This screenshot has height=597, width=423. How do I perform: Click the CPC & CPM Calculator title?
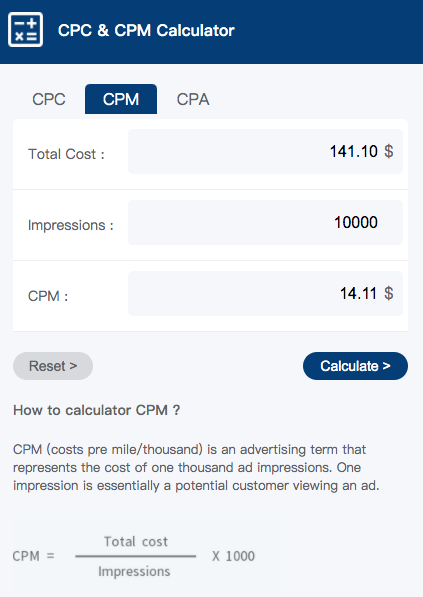[146, 30]
